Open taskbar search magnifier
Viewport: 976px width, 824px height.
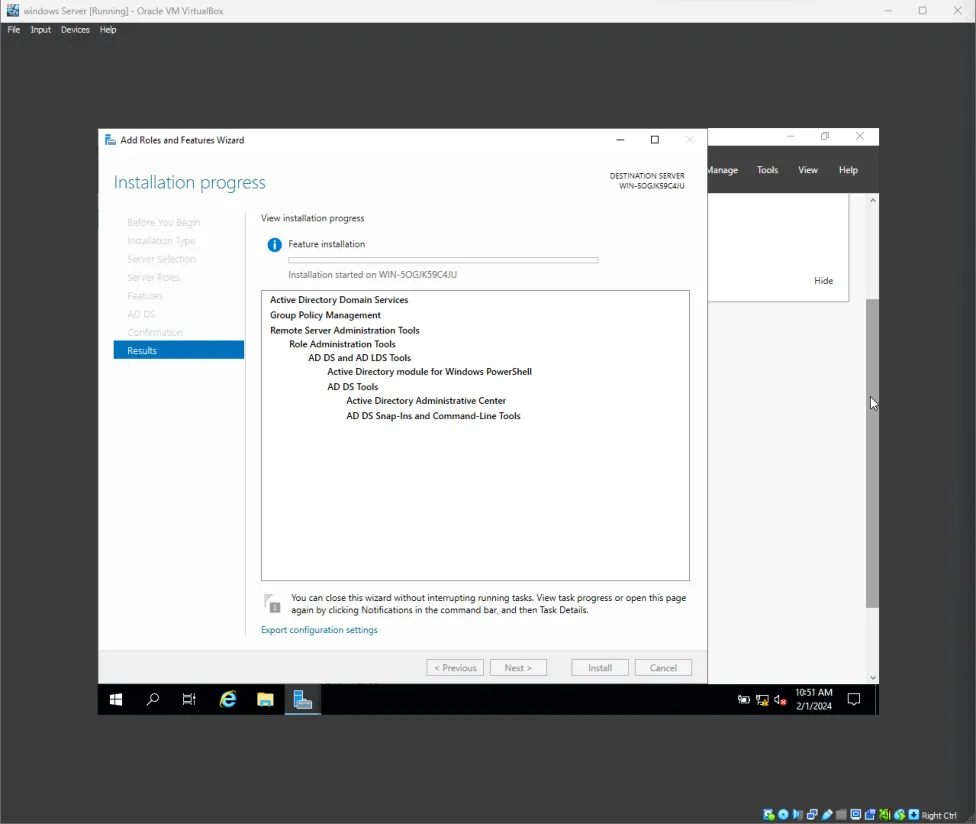tap(152, 700)
